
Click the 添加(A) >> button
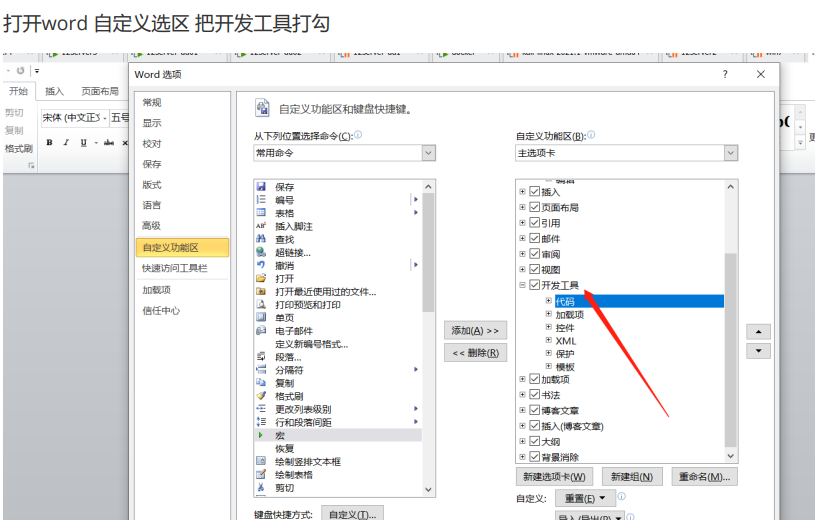pyautogui.click(x=475, y=330)
